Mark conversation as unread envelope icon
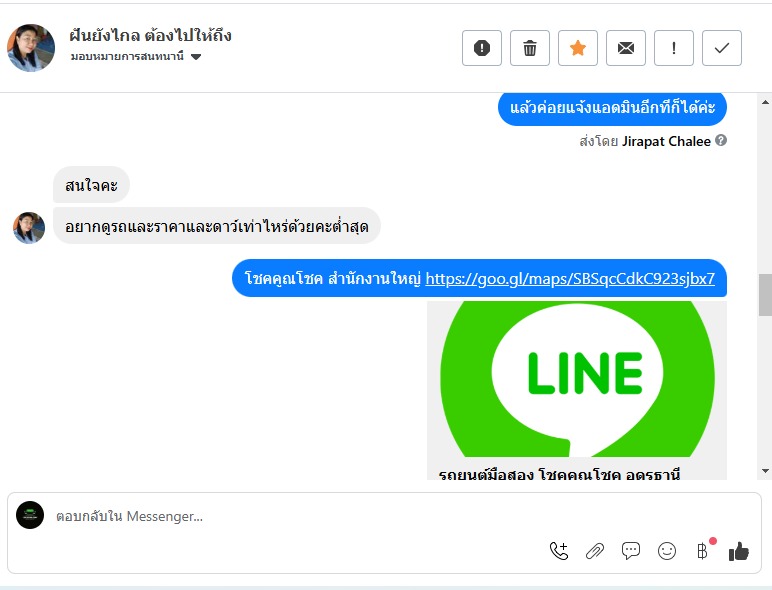The width and height of the screenshot is (772, 590). coord(626,48)
